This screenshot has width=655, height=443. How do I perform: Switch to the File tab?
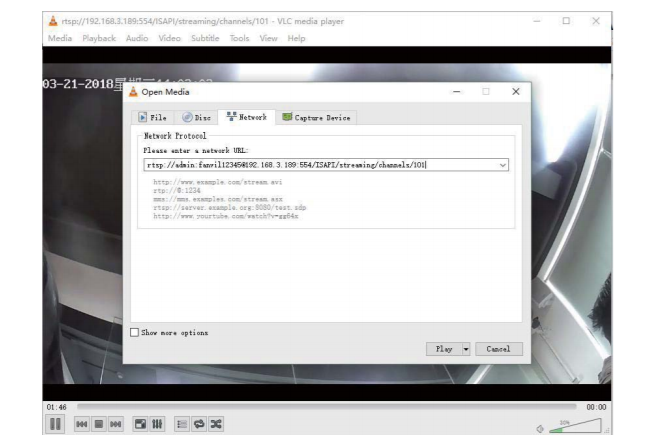tap(152, 117)
